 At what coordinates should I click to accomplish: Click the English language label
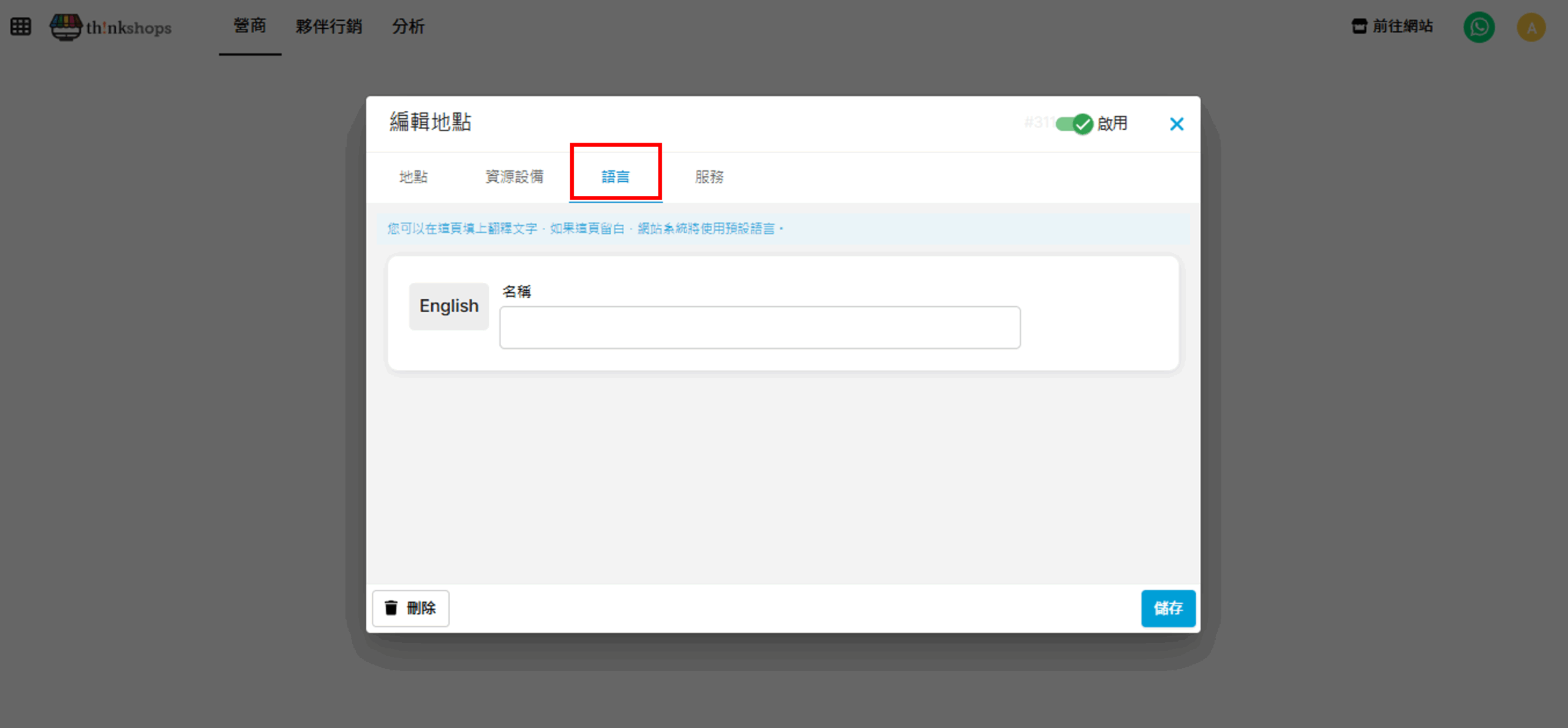click(448, 306)
